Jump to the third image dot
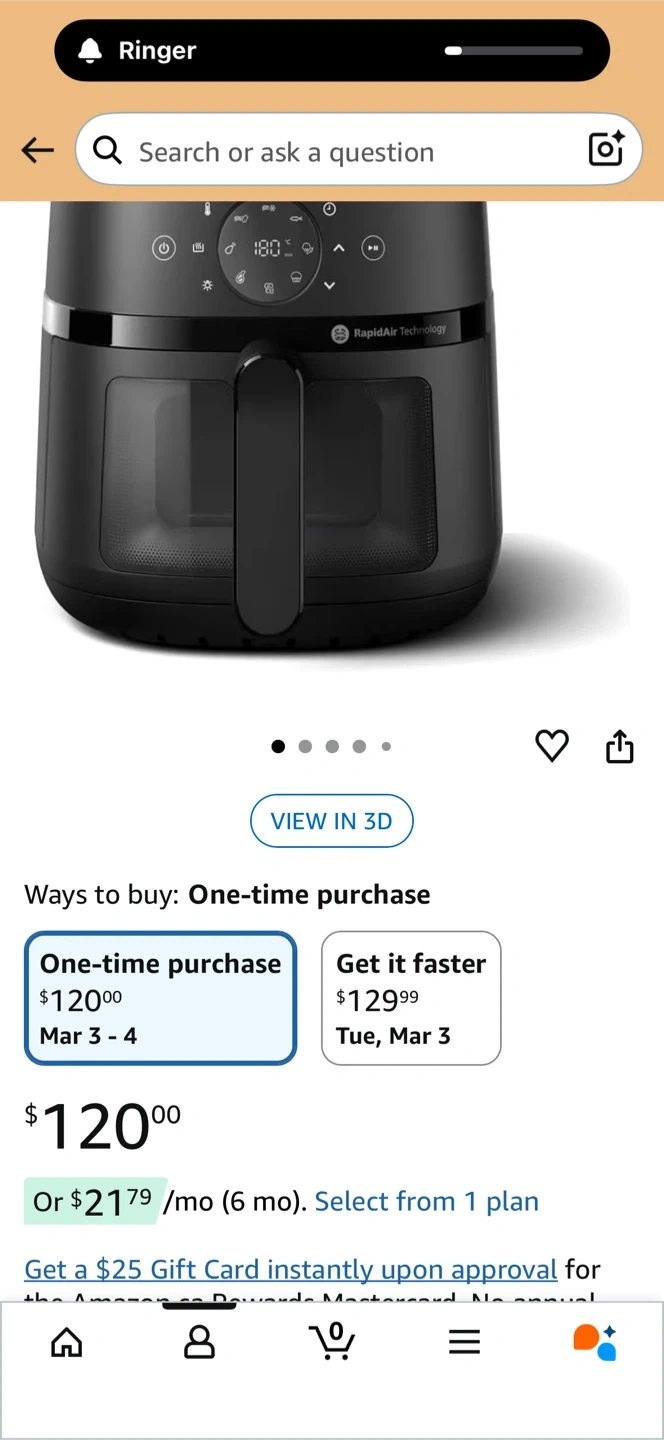The image size is (664, 1440). (x=332, y=746)
